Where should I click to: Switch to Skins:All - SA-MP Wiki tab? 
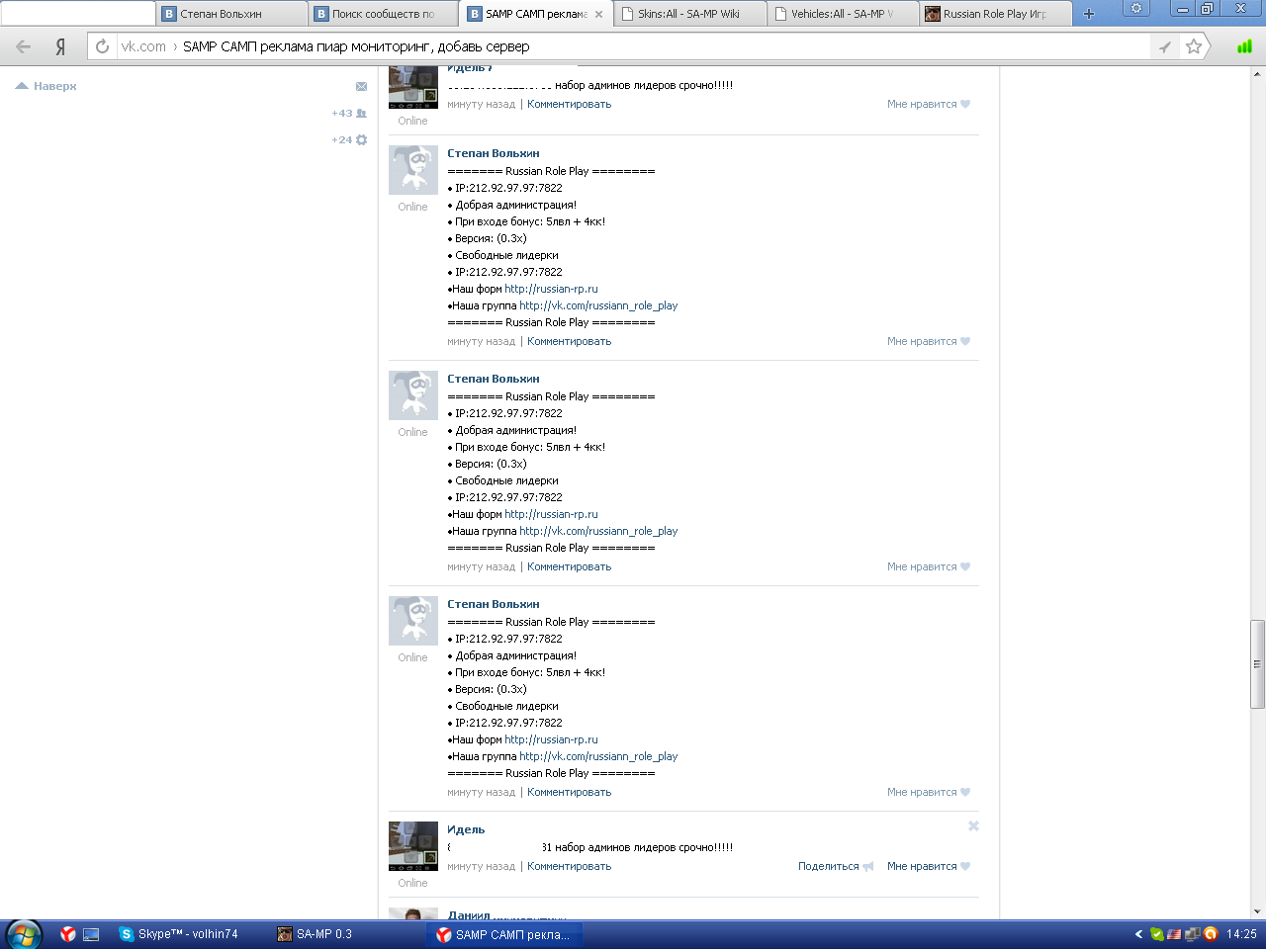click(690, 14)
